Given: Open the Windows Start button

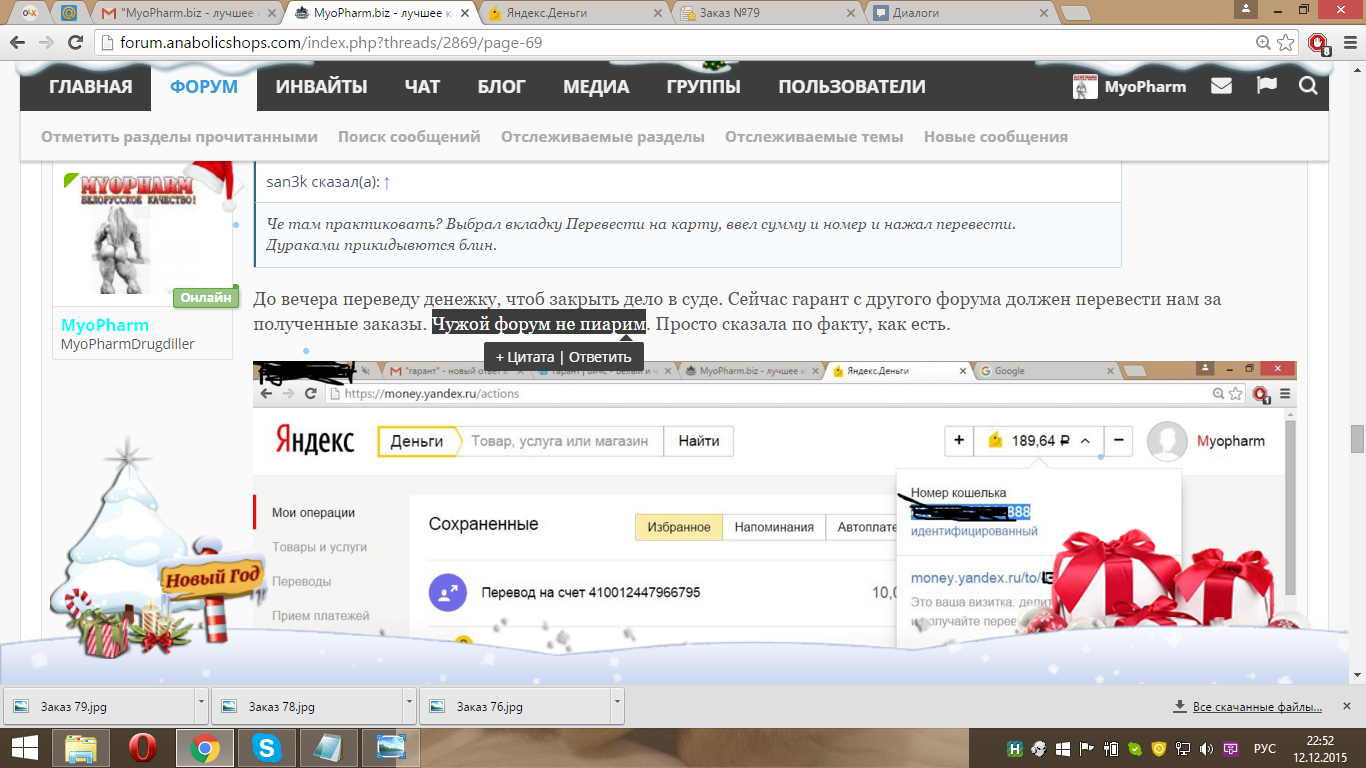Looking at the screenshot, I should (x=24, y=748).
